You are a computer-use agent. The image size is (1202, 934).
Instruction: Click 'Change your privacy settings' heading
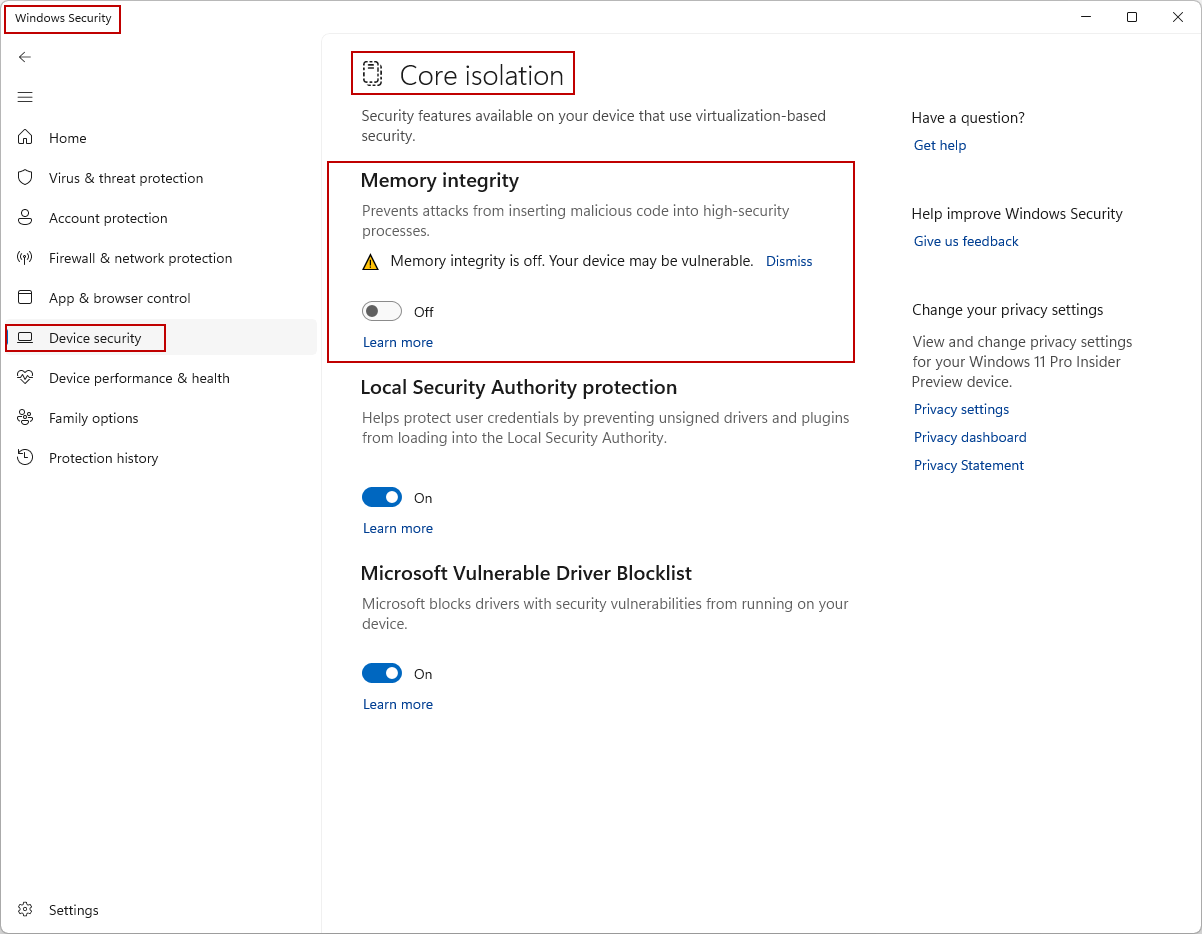tap(1008, 310)
